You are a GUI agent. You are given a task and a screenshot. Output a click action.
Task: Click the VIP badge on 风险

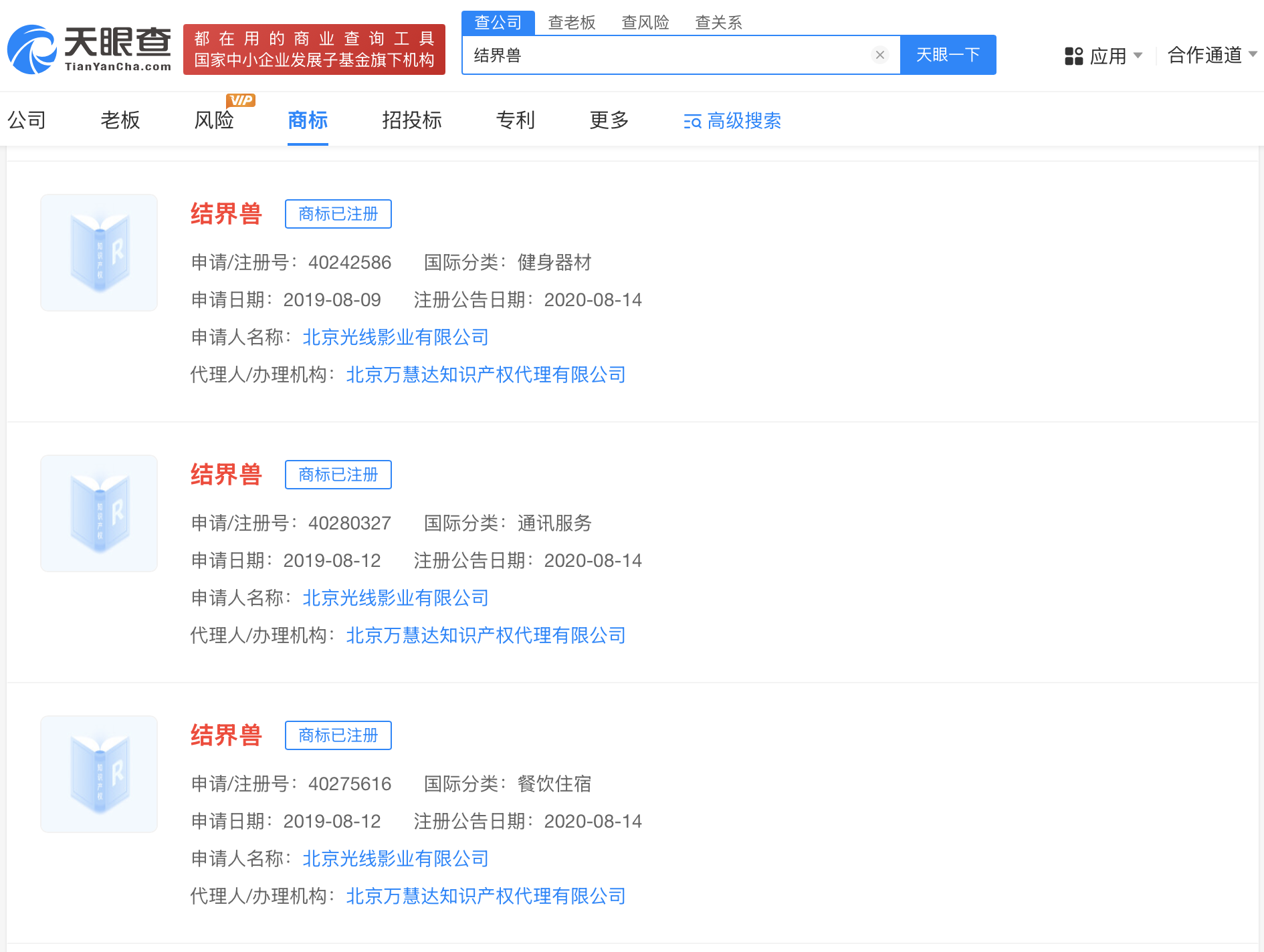click(x=241, y=100)
